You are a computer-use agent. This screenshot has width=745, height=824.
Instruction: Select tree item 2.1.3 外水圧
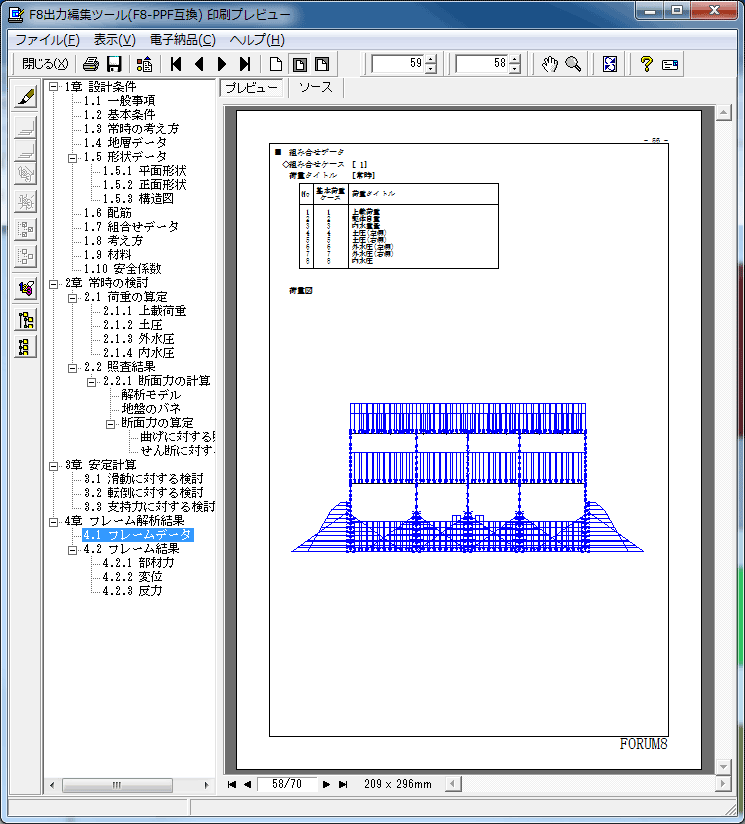click(x=138, y=339)
